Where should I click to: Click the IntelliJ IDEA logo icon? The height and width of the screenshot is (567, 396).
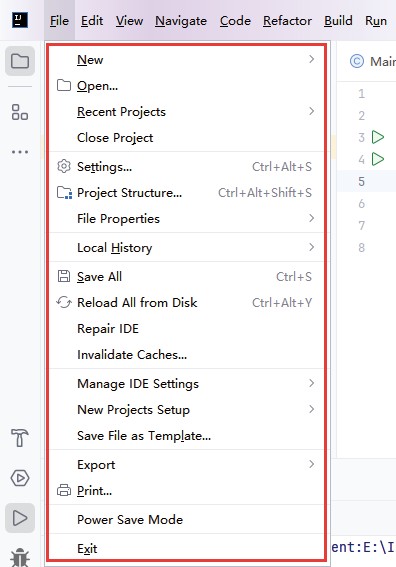tap(20, 20)
